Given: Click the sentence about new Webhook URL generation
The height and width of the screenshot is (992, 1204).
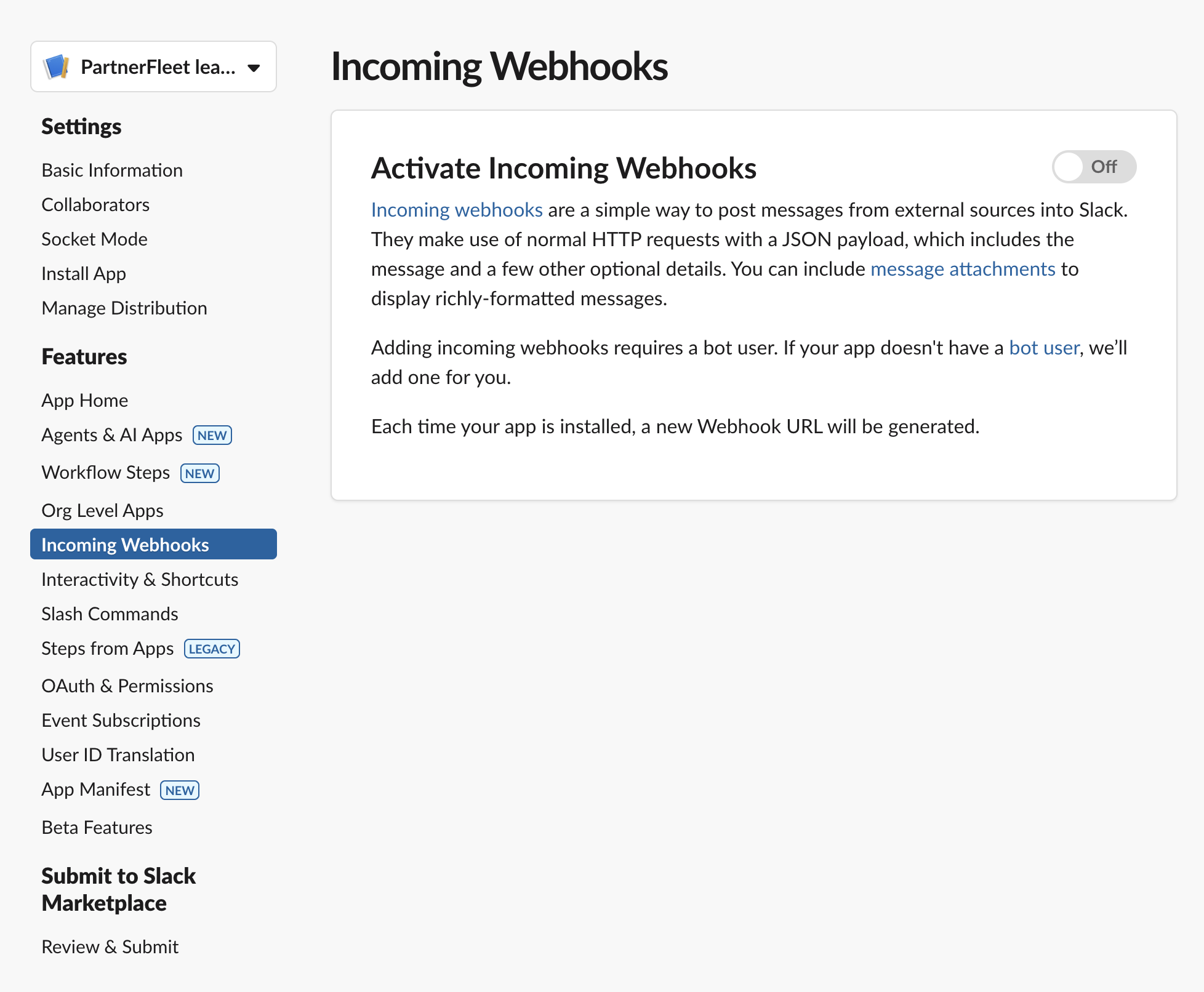Looking at the screenshot, I should (x=675, y=426).
